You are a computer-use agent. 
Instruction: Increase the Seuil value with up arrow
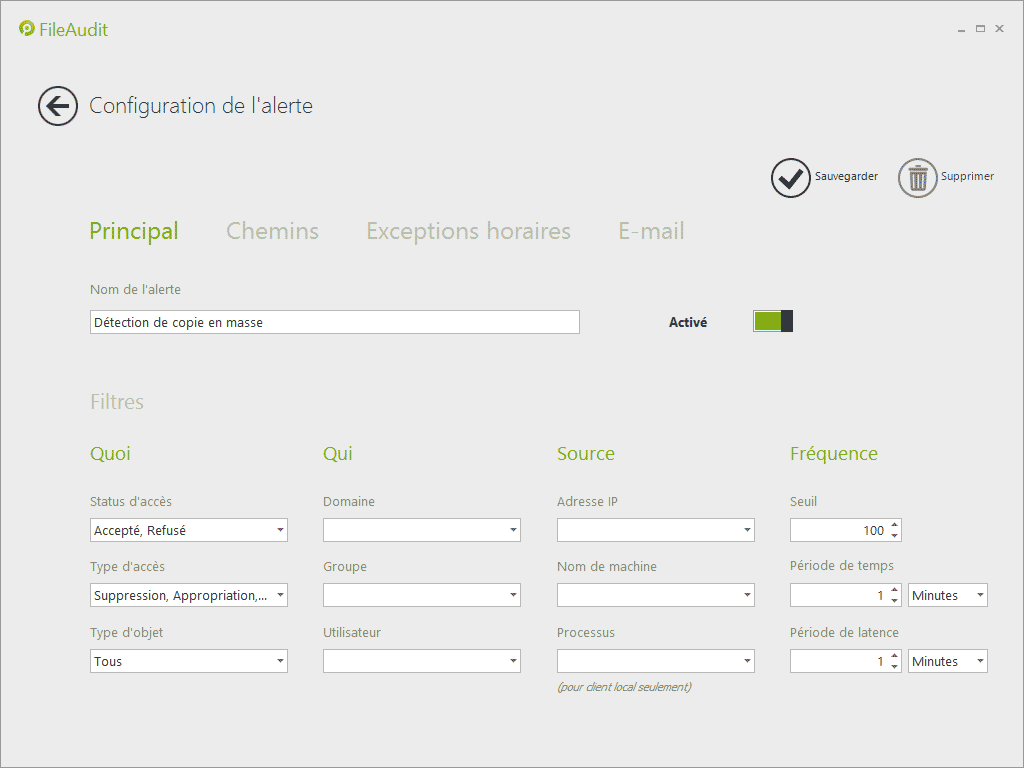[894, 525]
